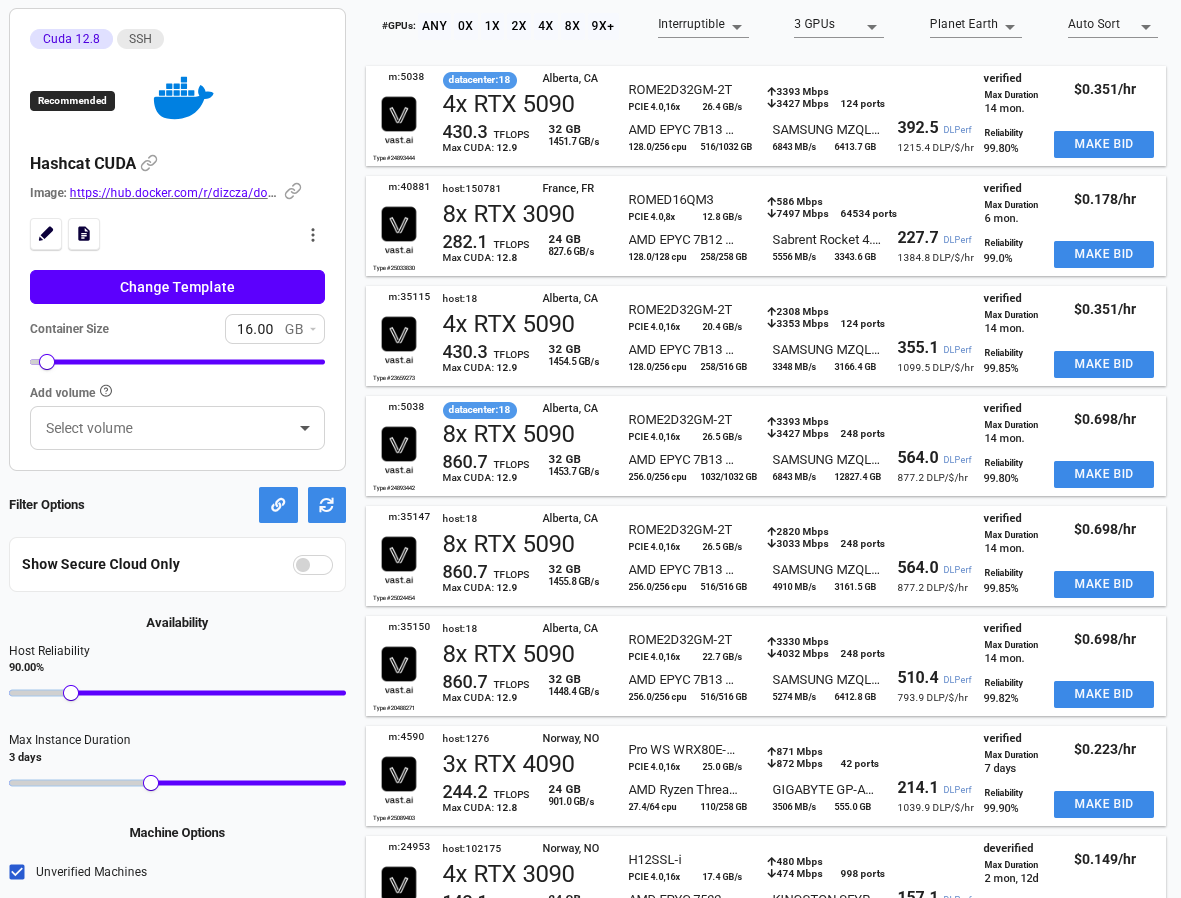Click the Docker whale logo icon
The image size is (1181, 898).
click(183, 98)
